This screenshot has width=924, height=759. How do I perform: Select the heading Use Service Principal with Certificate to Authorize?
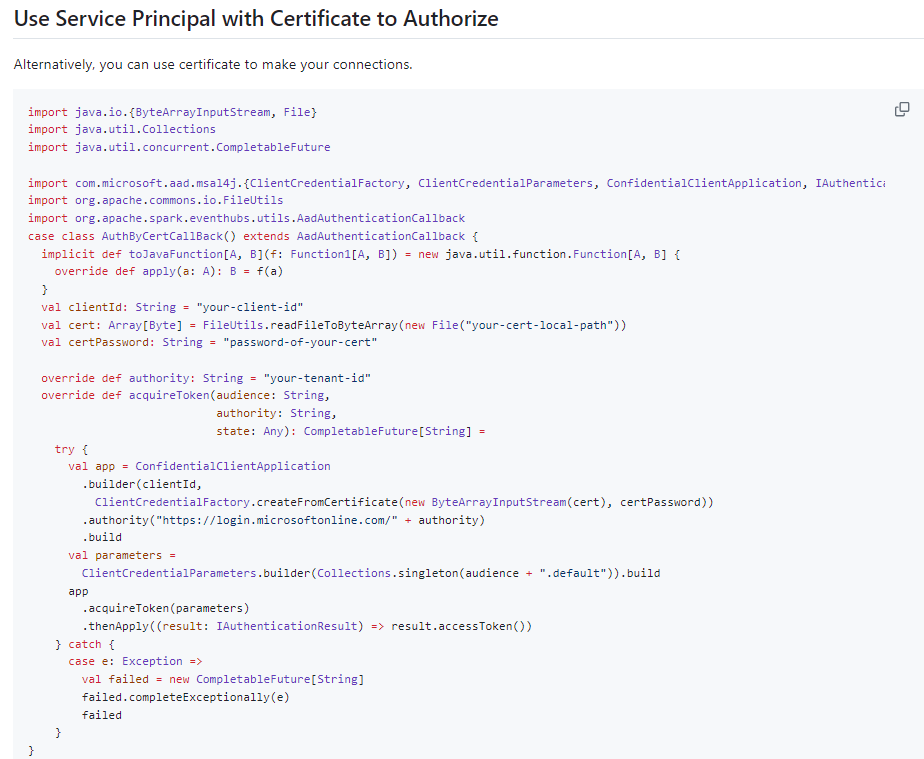(255, 19)
